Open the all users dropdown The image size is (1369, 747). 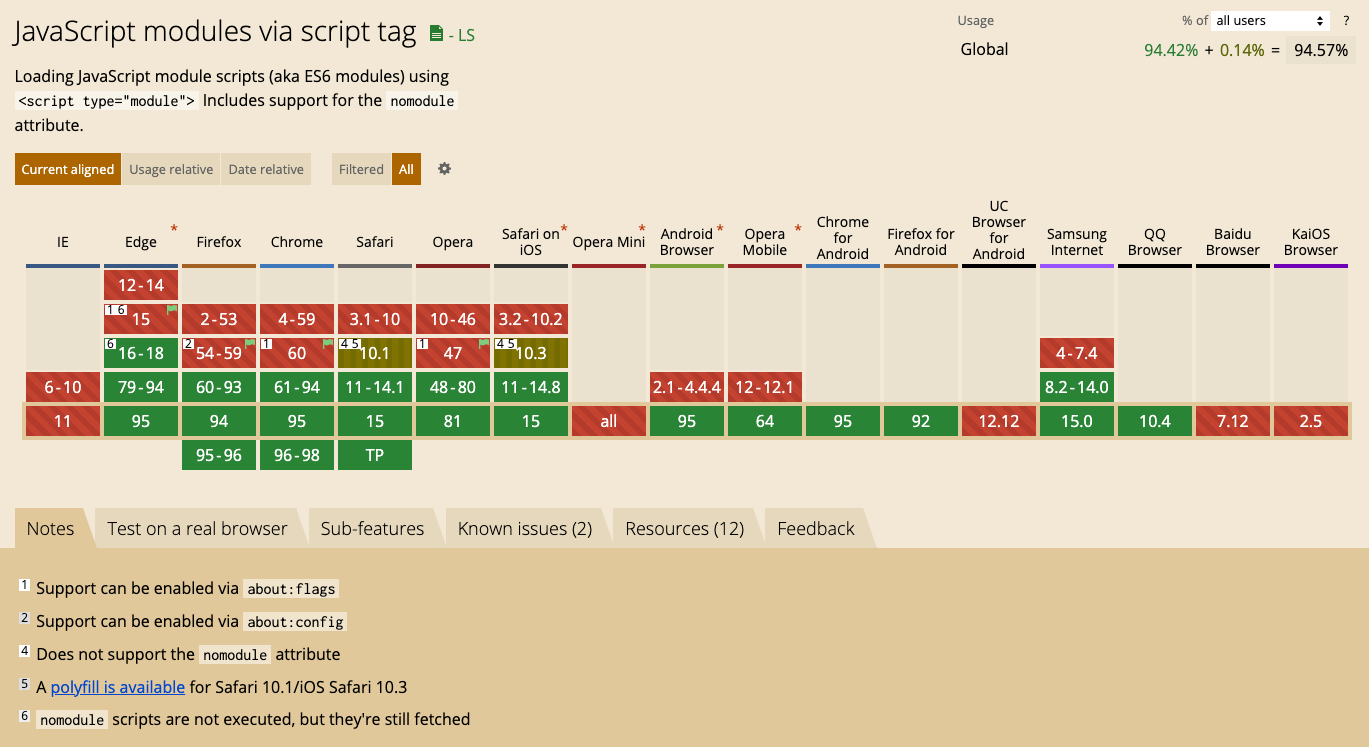click(x=1270, y=21)
